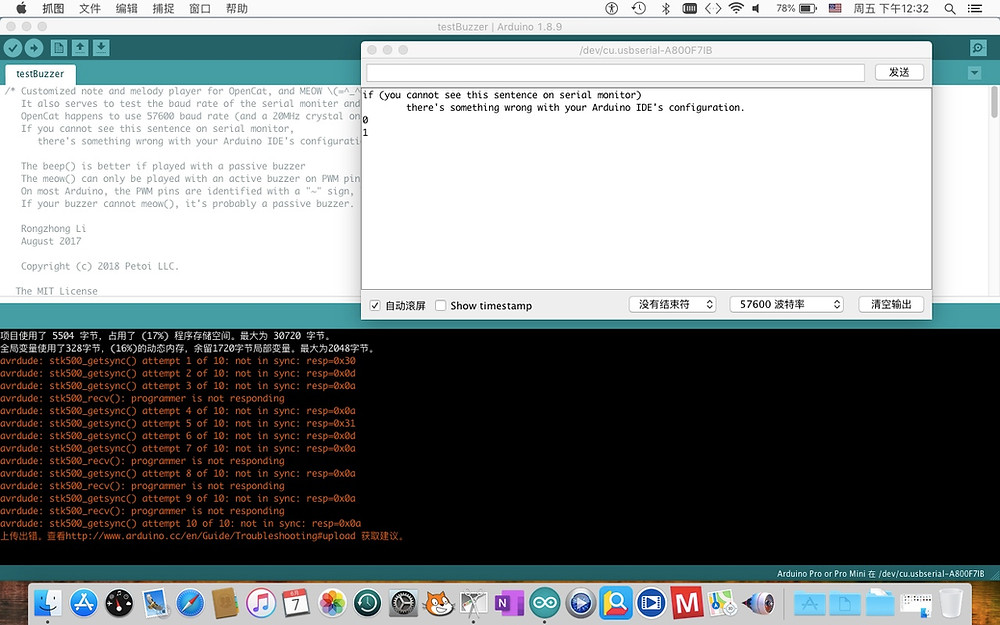The height and width of the screenshot is (625, 1000).
Task: Toggle the 自动滚屏 autoscroll checkbox
Action: pyautogui.click(x=375, y=305)
